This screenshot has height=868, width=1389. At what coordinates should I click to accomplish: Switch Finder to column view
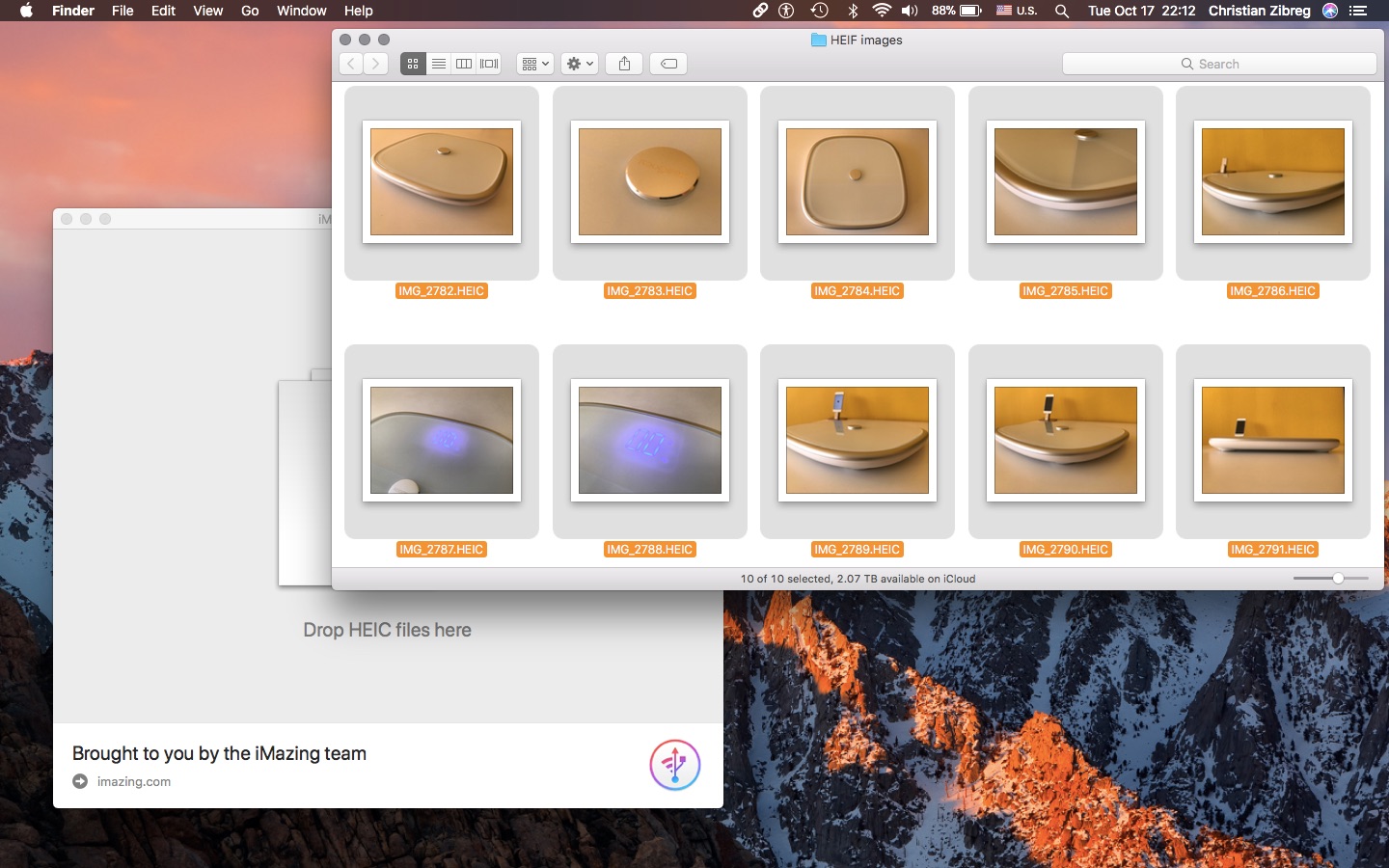pyautogui.click(x=464, y=64)
